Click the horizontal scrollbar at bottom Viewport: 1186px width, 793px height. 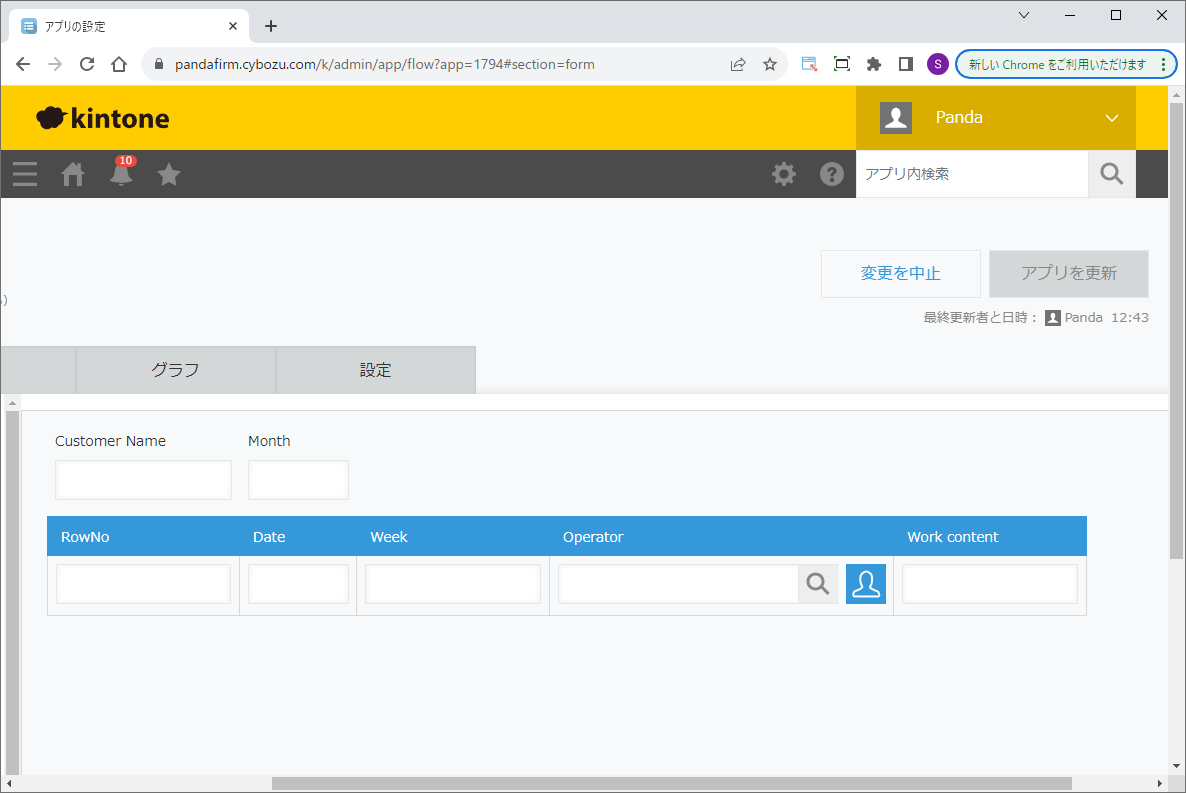pos(670,784)
